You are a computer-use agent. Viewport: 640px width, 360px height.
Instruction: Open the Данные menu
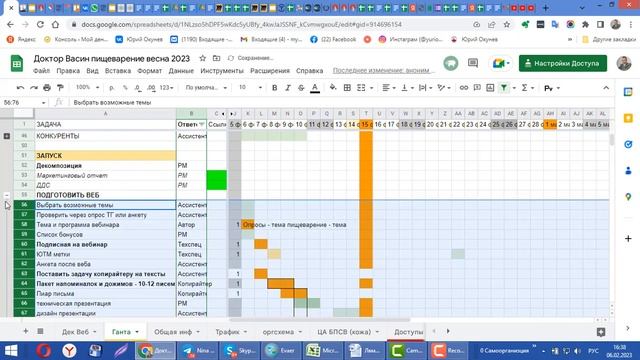181,71
